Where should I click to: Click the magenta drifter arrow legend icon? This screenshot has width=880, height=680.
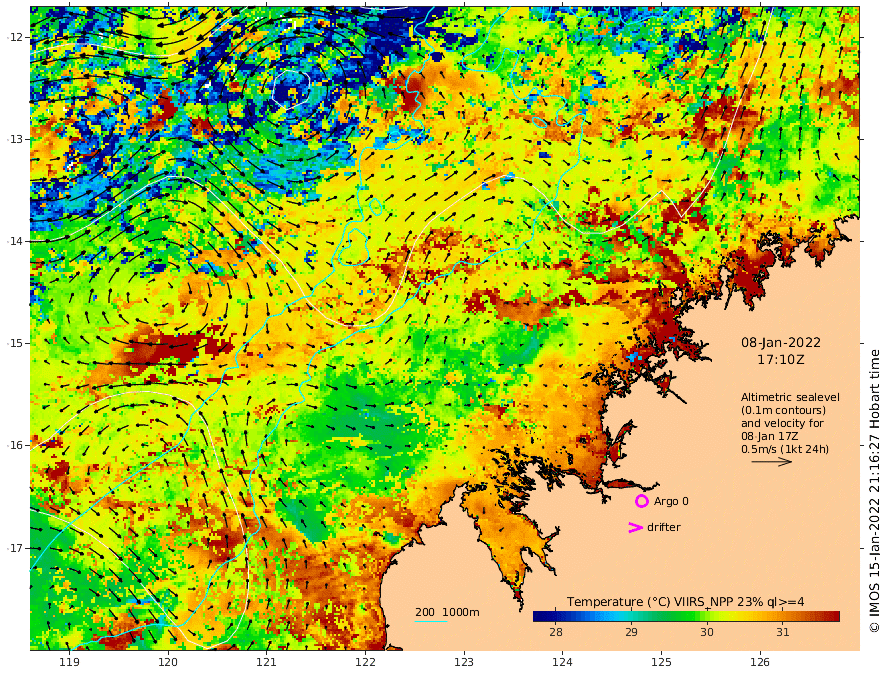[635, 527]
